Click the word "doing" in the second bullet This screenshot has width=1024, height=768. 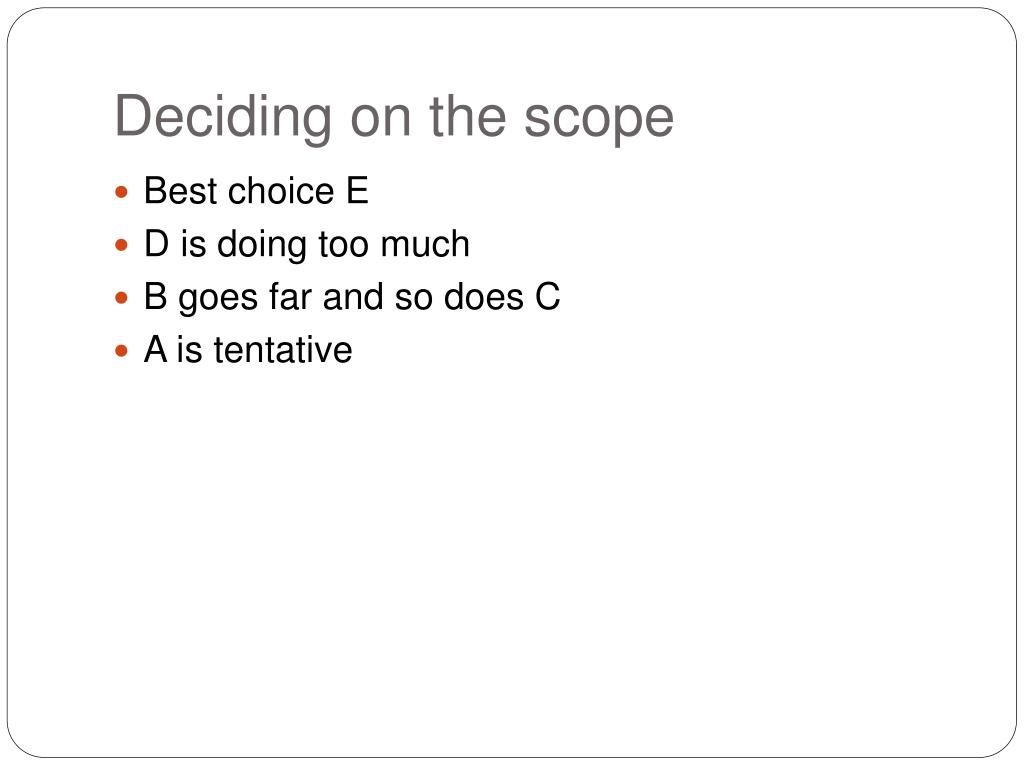pos(262,246)
